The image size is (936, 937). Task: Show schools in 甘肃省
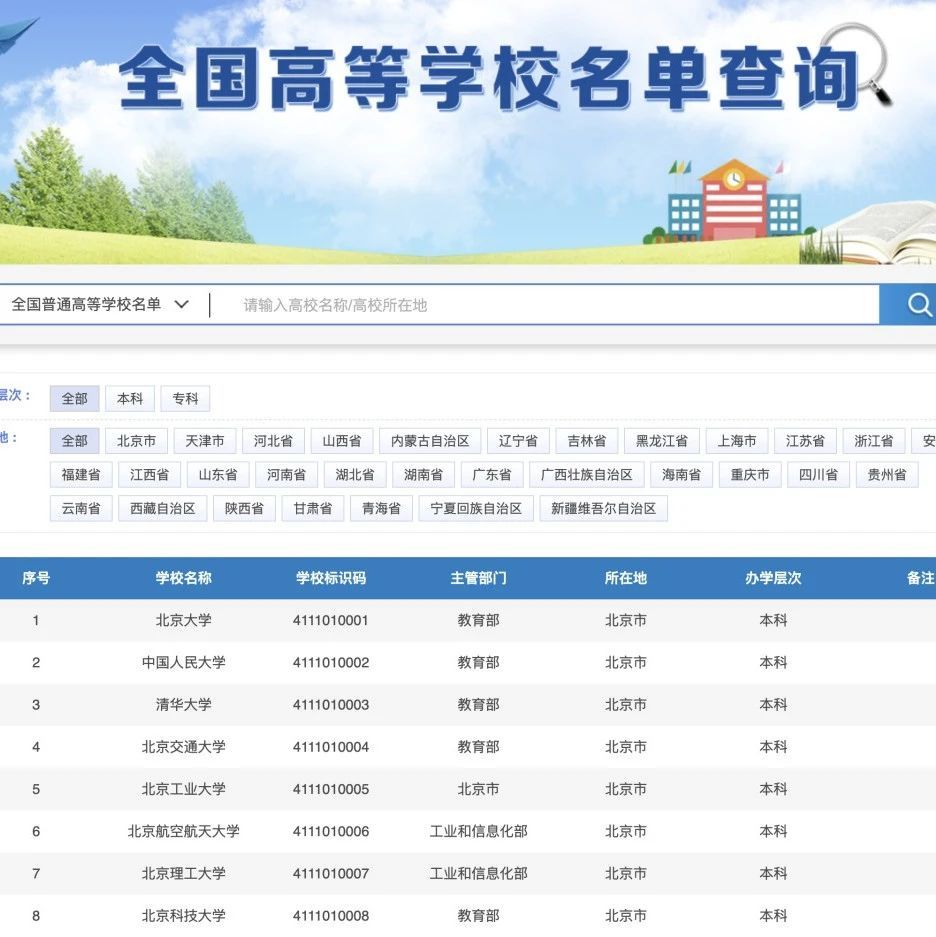coord(313,509)
